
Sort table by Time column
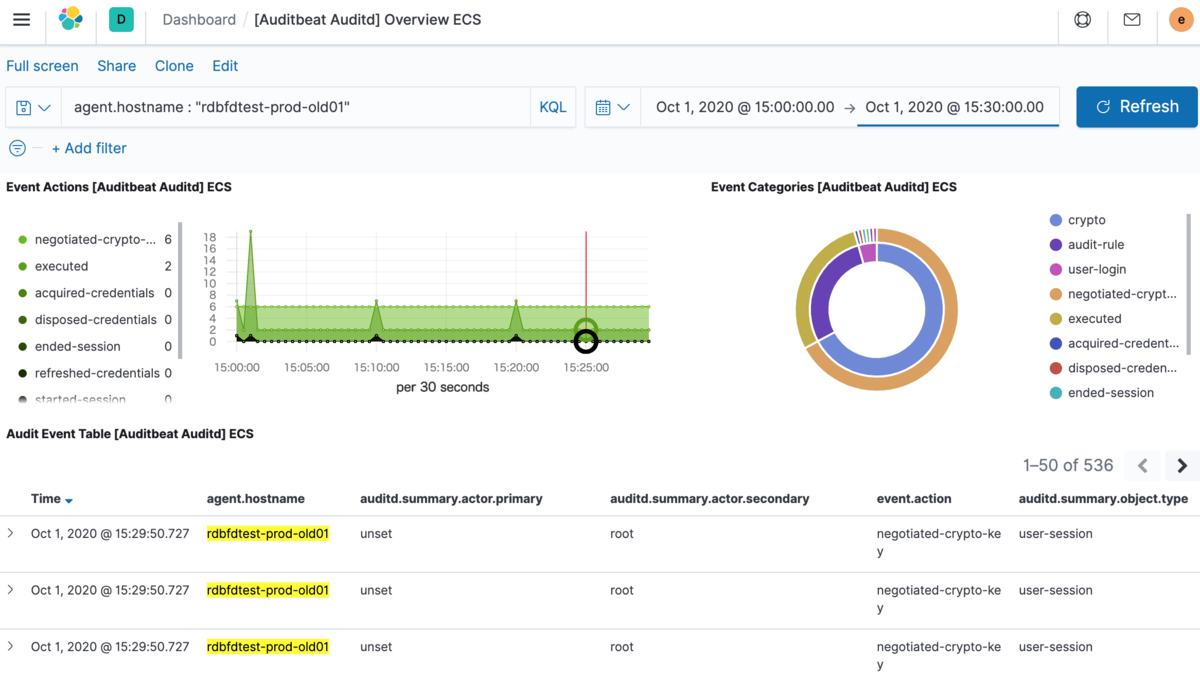click(52, 498)
